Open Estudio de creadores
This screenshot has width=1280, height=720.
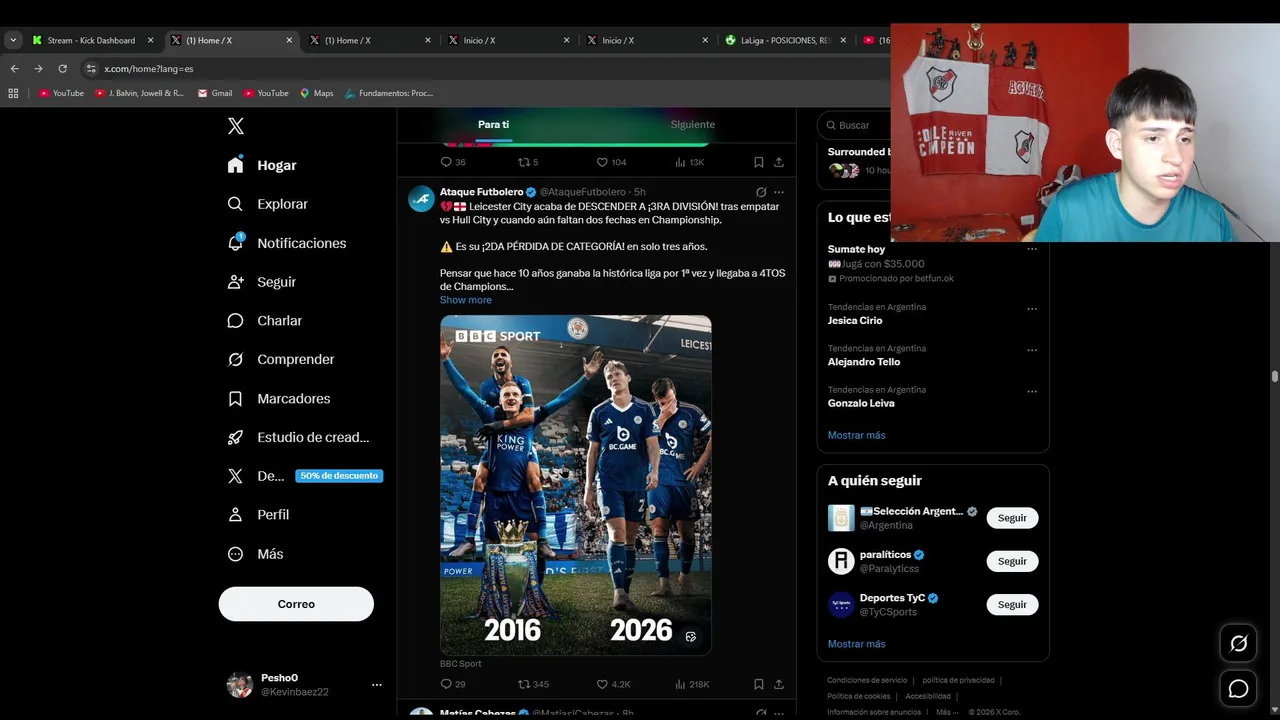[x=298, y=437]
